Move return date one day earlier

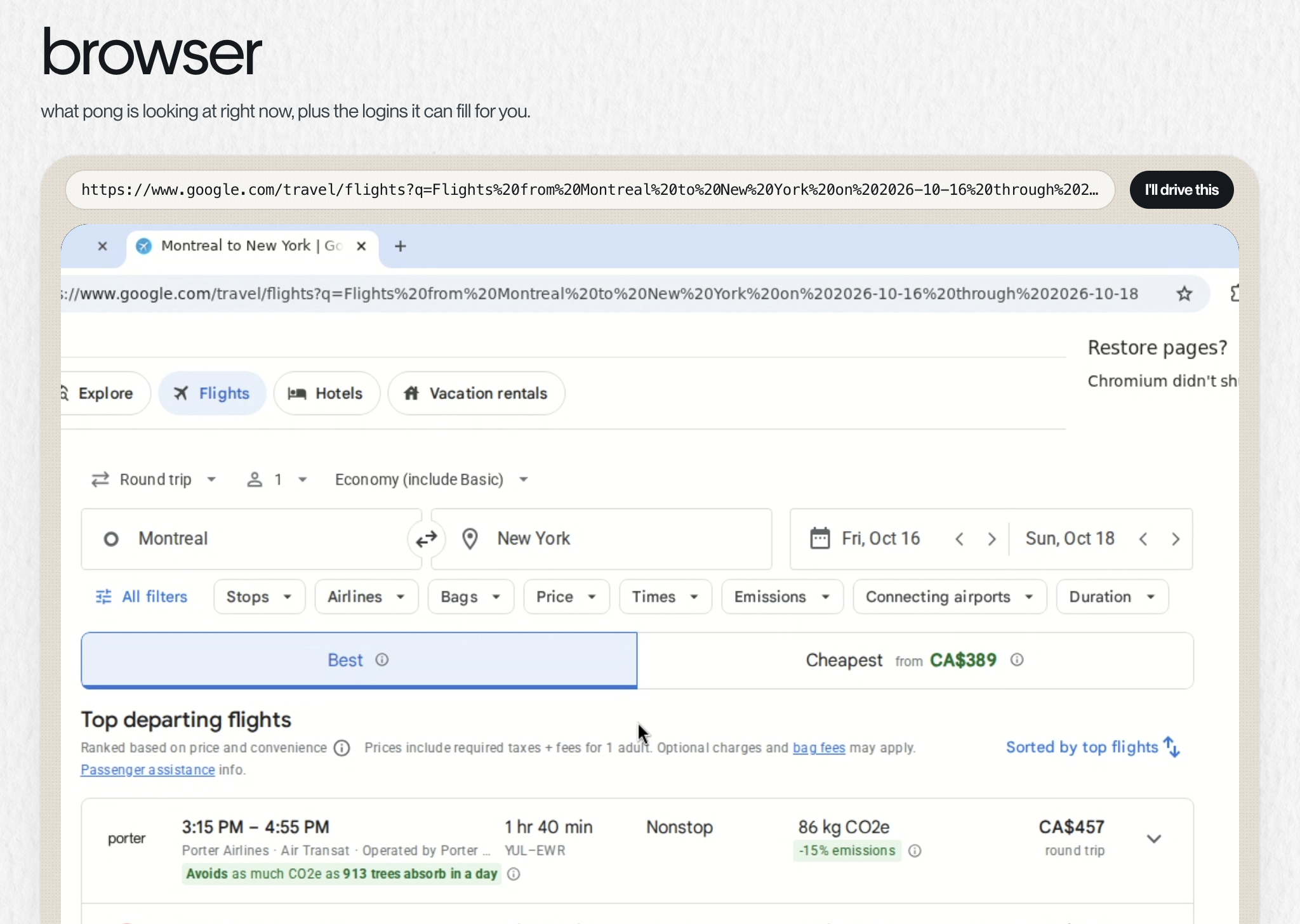[x=1143, y=539]
